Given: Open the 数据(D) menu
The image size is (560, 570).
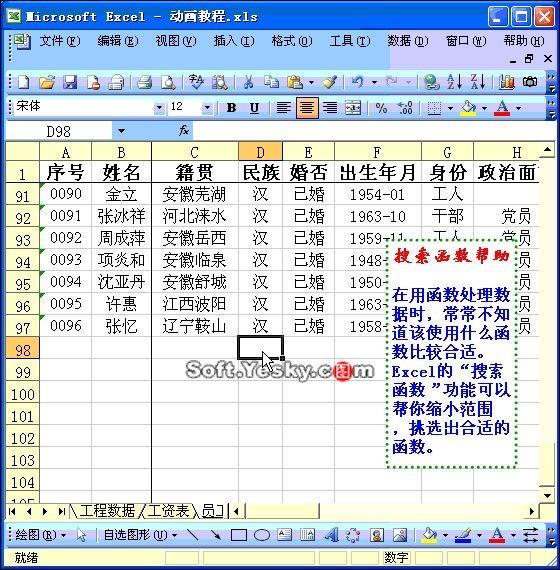Looking at the screenshot, I should pyautogui.click(x=408, y=41).
